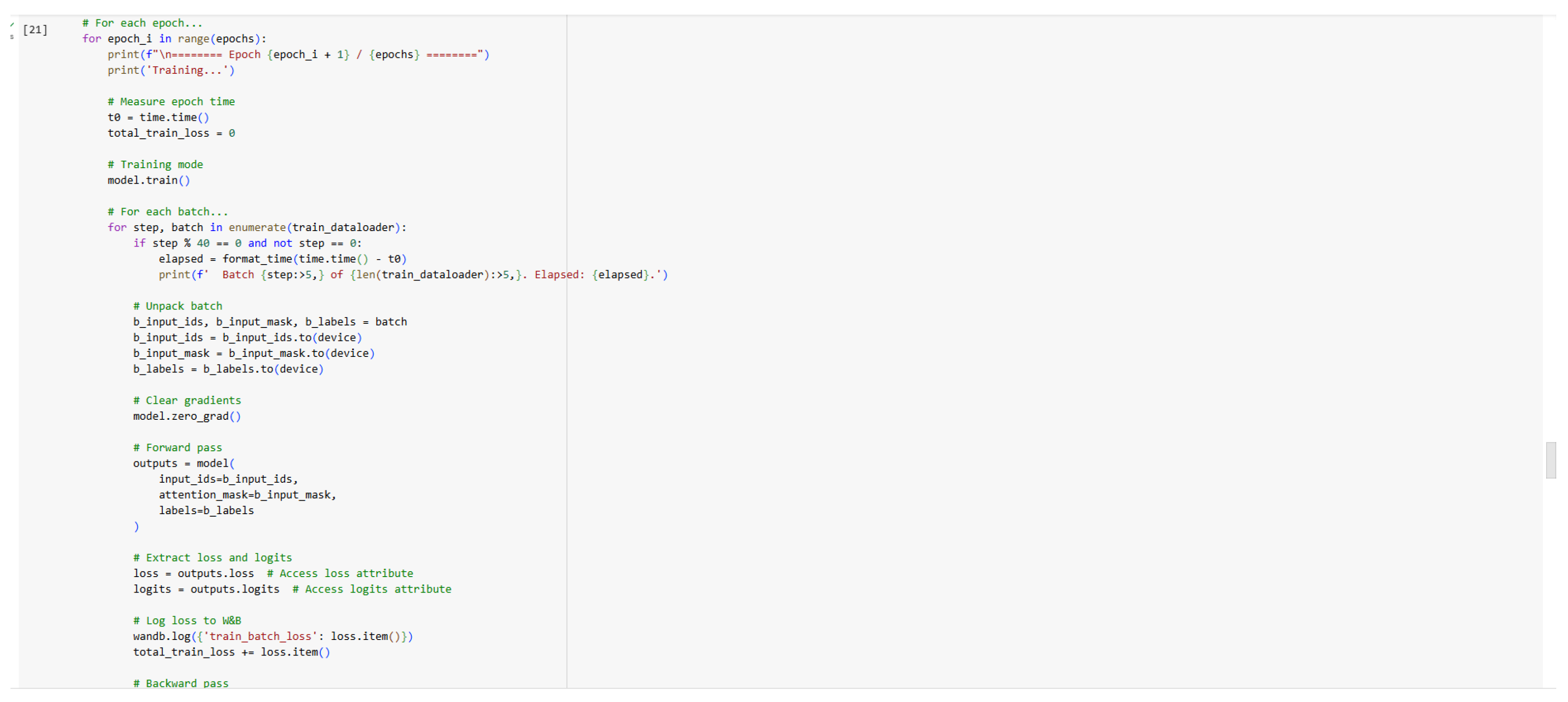Screen dimensions: 1568x702
Task: Click the [21] cell execution counter
Action: point(35,29)
